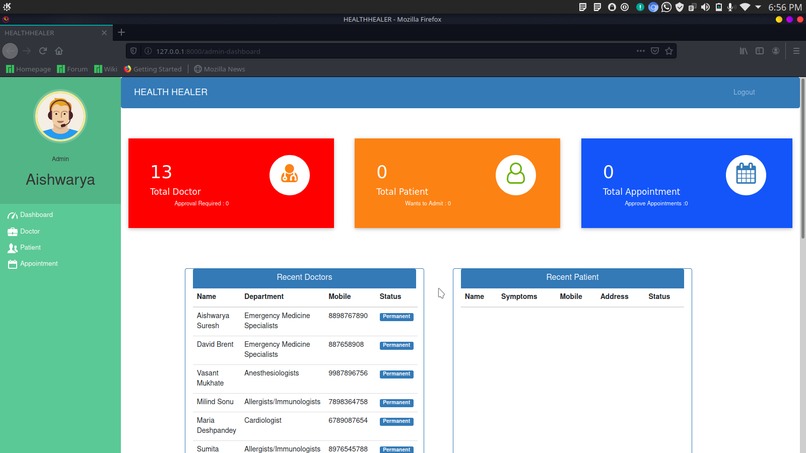Open Wiki bookmark

[105, 69]
